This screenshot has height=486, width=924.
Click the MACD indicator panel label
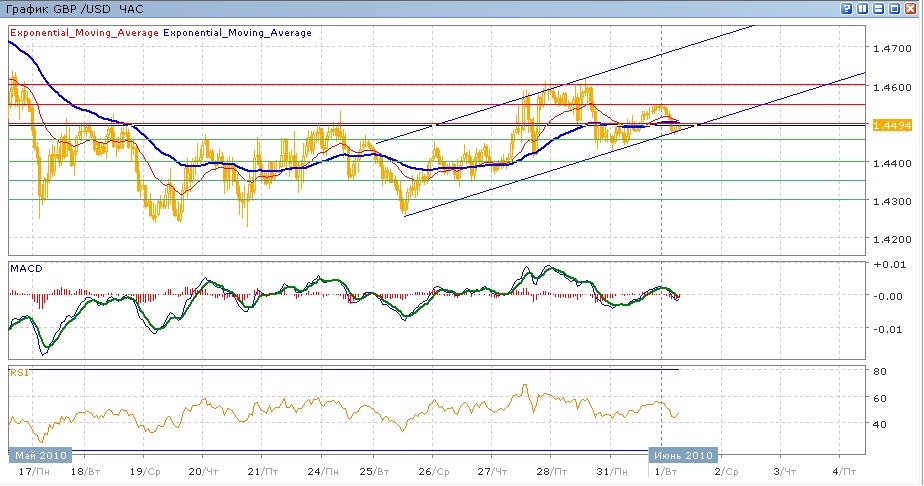pos(25,269)
